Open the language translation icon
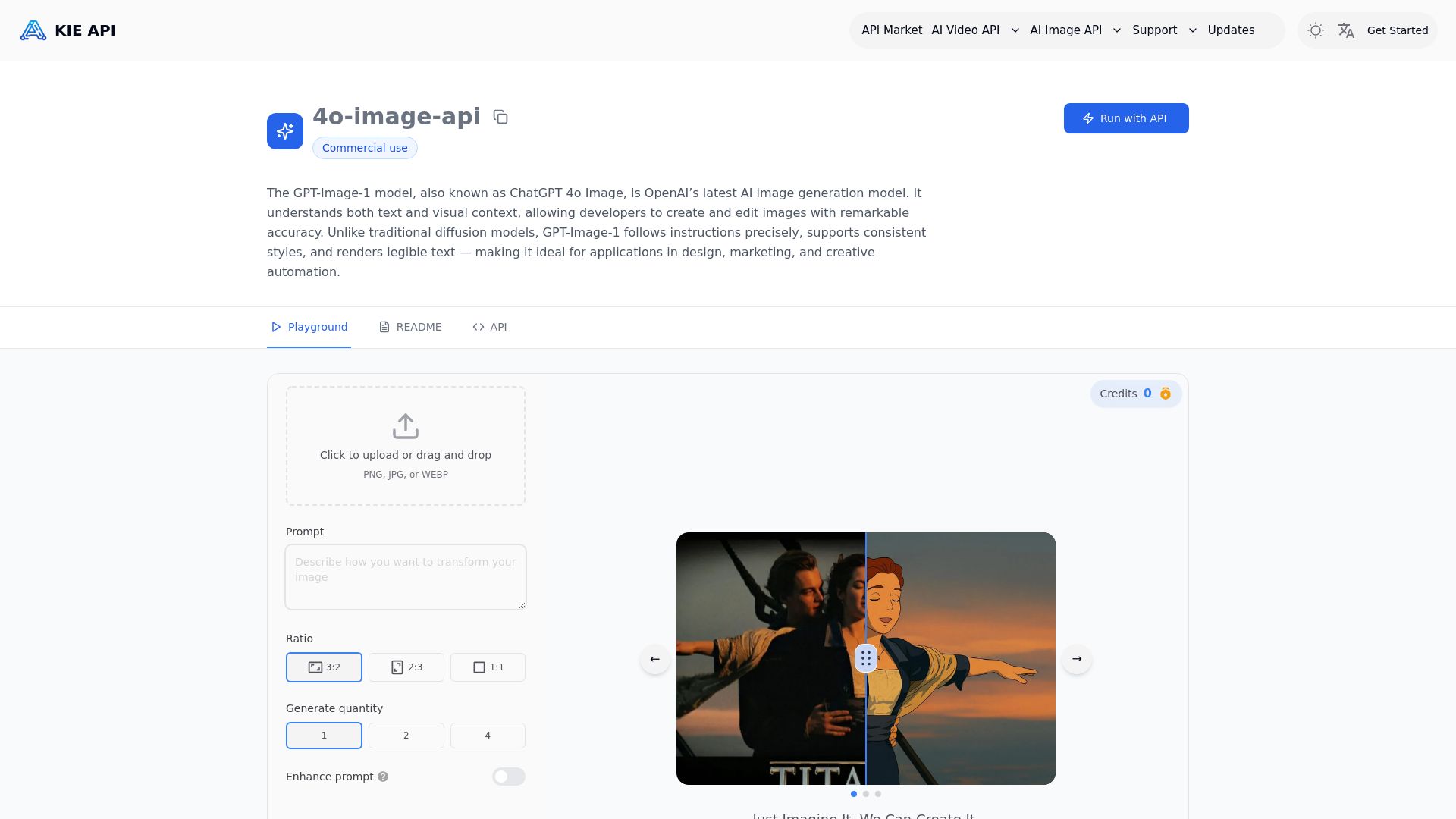This screenshot has height=819, width=1456. click(1347, 30)
